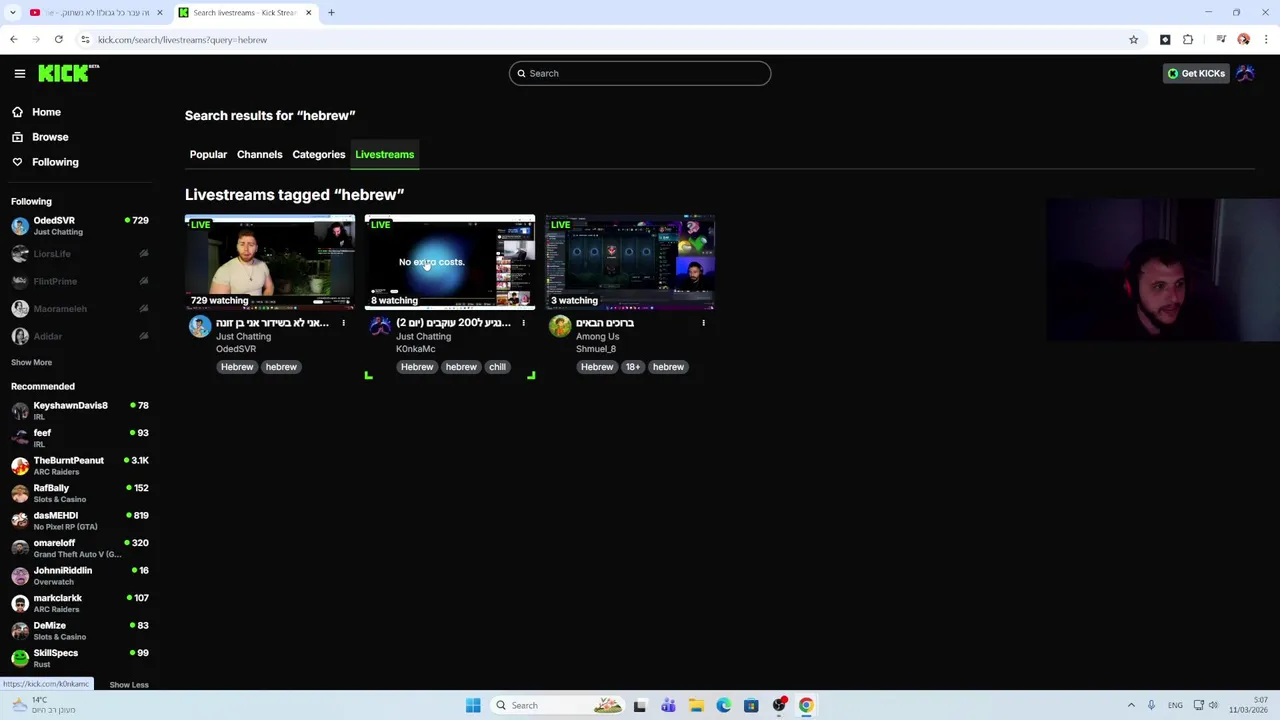Switch to the Categories tab
This screenshot has height=720, width=1280.
(318, 155)
